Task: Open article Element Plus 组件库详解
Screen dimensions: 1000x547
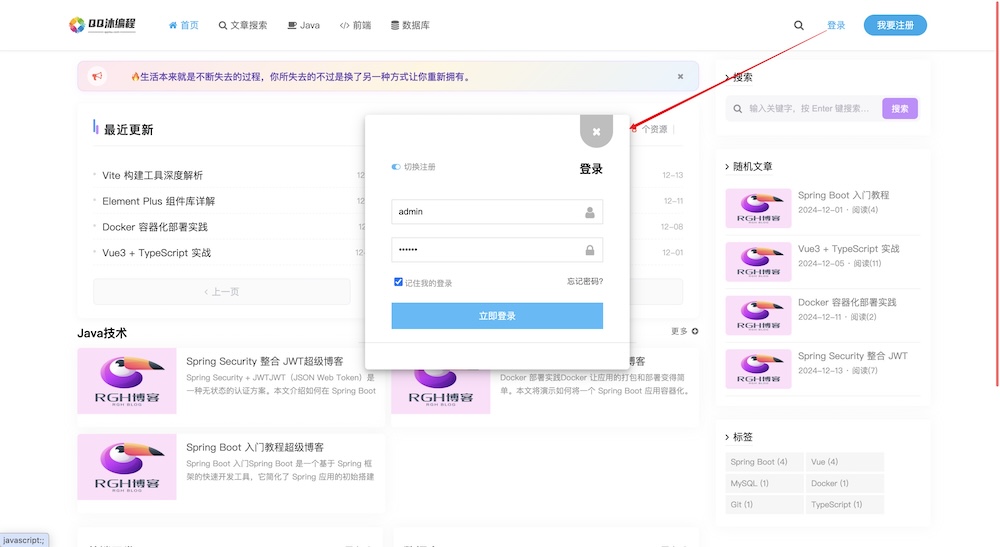Action: click(159, 201)
